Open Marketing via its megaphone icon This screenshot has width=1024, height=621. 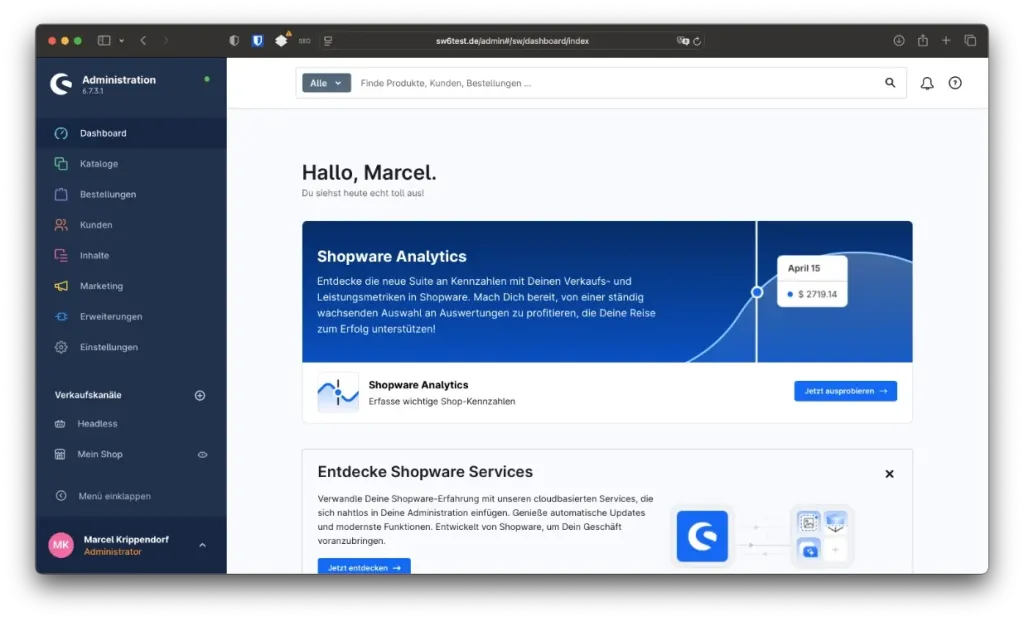(63, 286)
